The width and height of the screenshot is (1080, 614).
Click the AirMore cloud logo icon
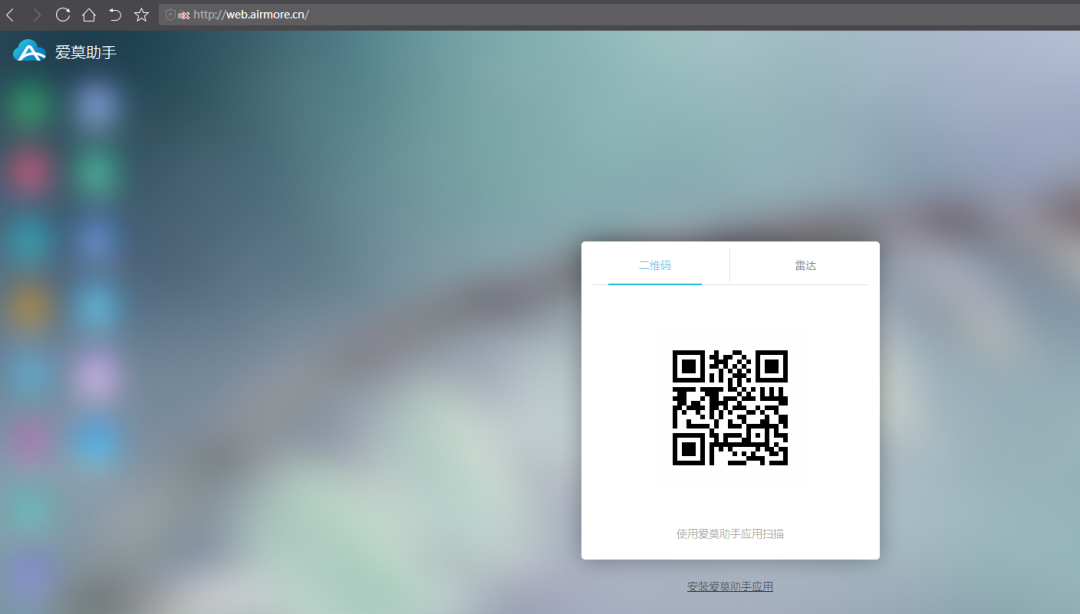click(29, 51)
